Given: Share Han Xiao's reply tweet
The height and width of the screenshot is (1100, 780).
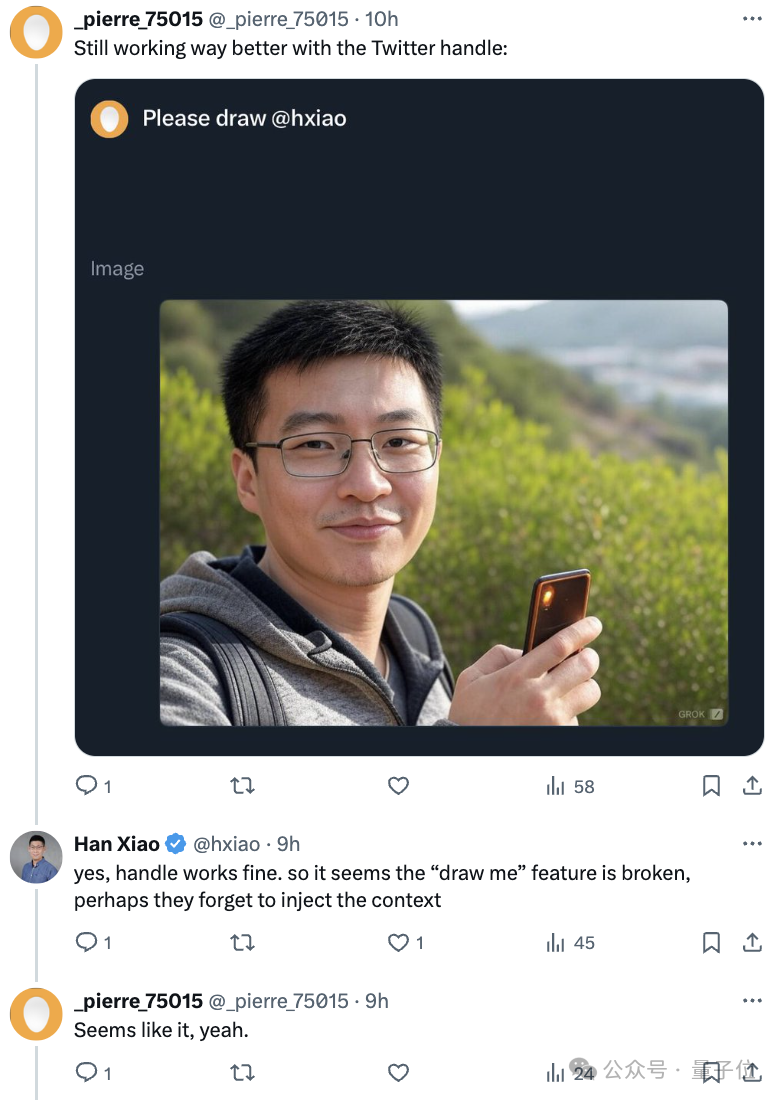Looking at the screenshot, I should click(x=752, y=942).
